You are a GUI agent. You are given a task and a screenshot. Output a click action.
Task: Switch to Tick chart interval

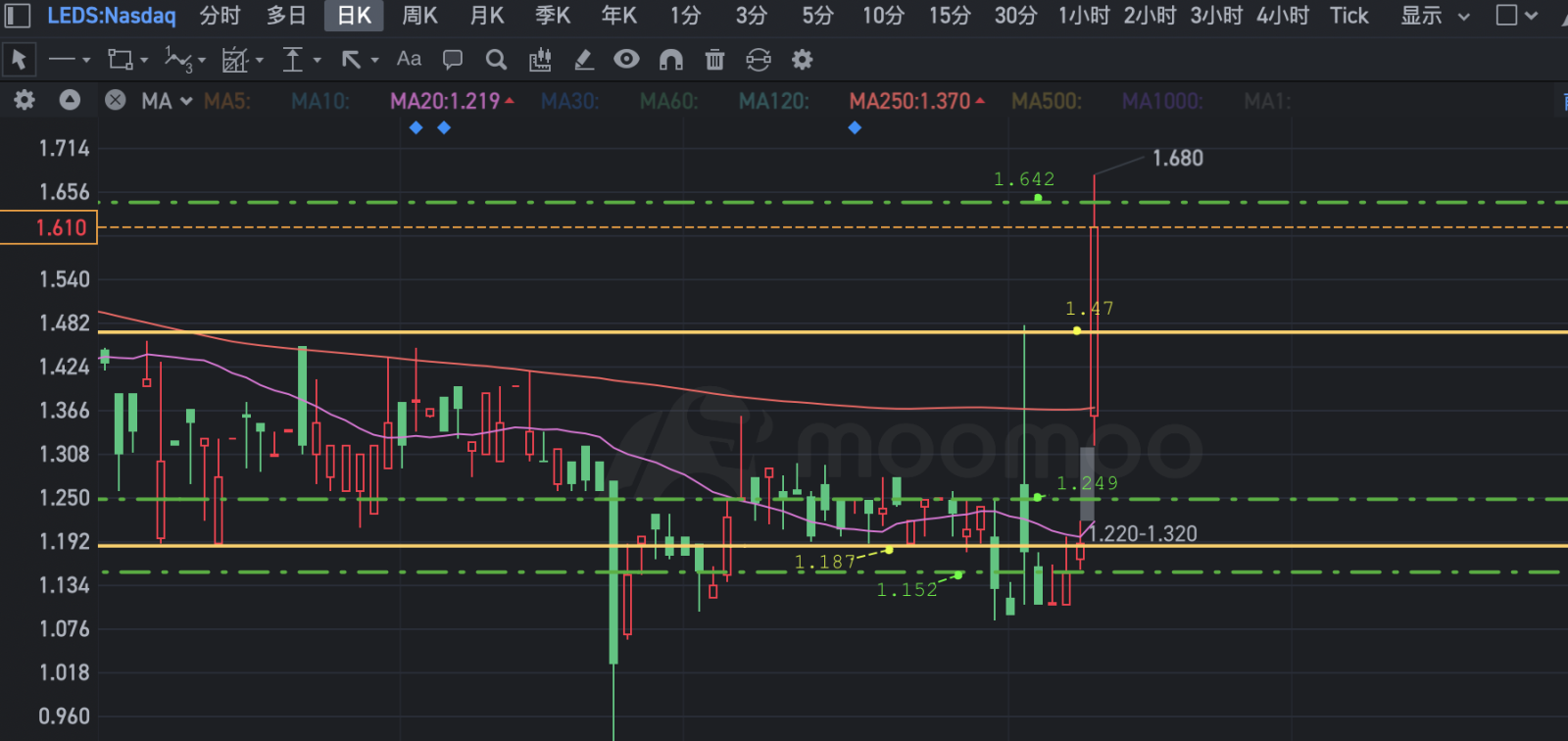(1348, 16)
